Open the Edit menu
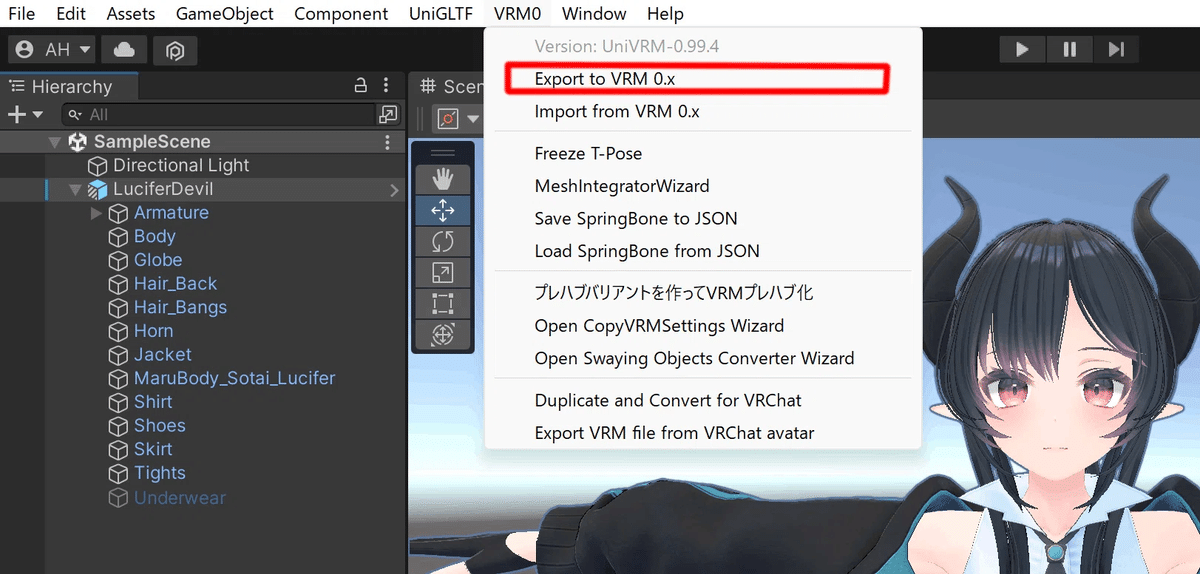This screenshot has width=1200, height=574. pyautogui.click(x=71, y=14)
